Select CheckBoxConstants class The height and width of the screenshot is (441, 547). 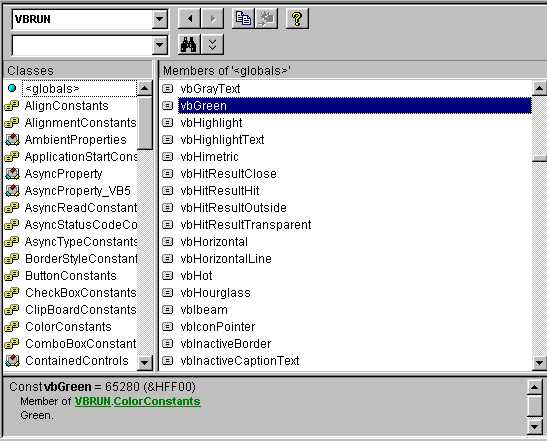tap(81, 293)
